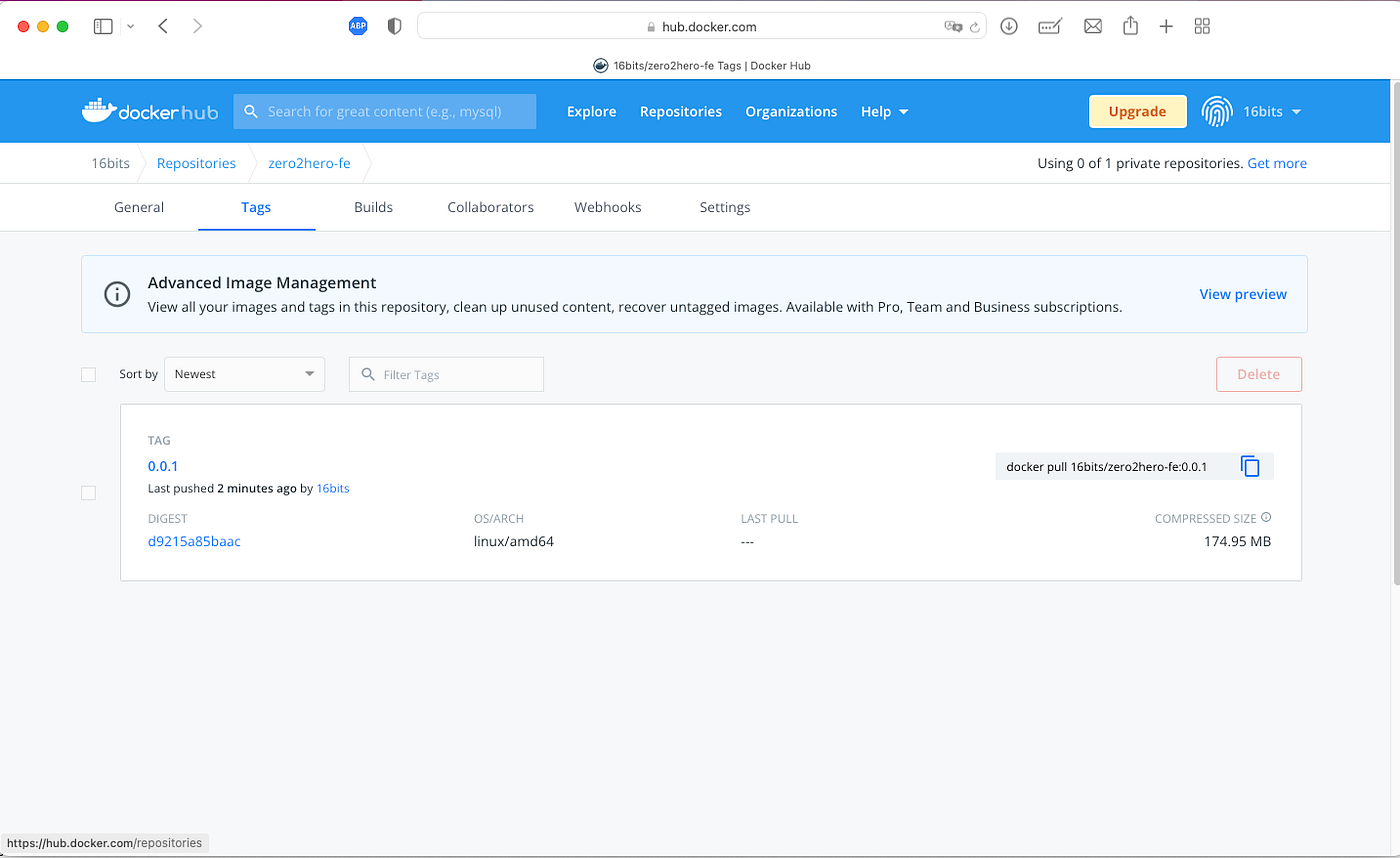1400x858 pixels.
Task: Click the translate icon in address bar
Action: (953, 27)
